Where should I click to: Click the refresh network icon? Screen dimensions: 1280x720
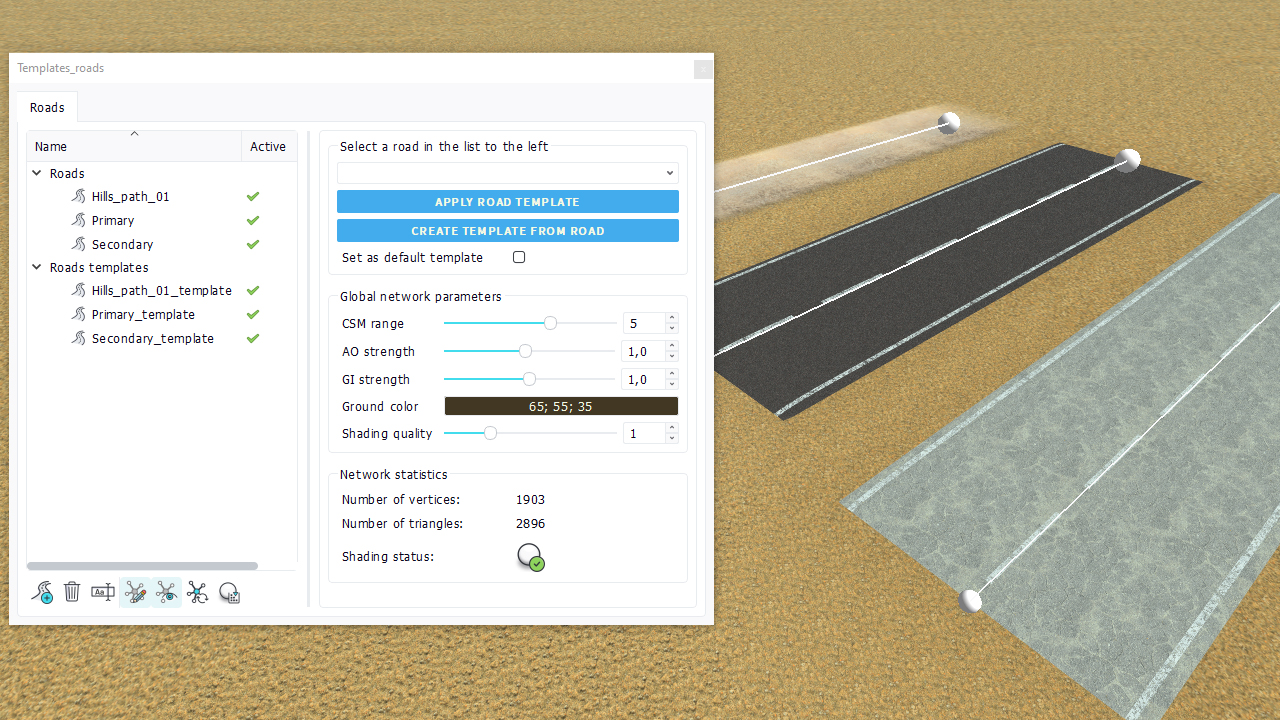pyautogui.click(x=198, y=593)
